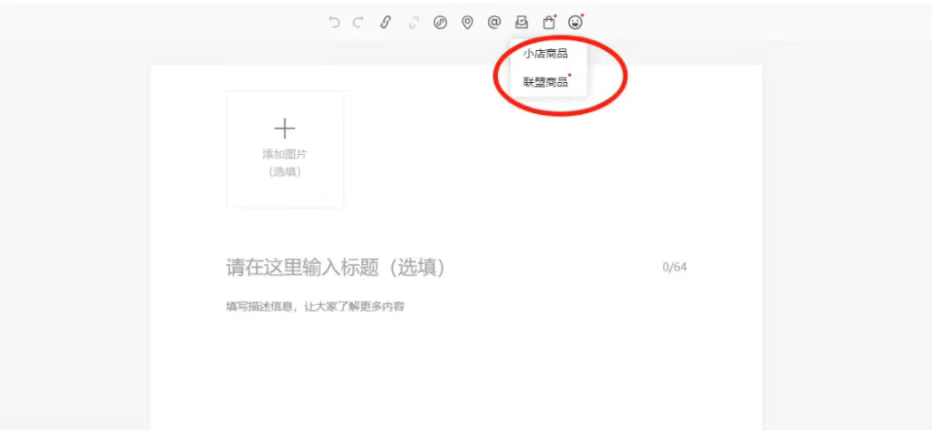Click the plus sign to upload image
Viewport: 932px width, 436px height.
(x=285, y=128)
